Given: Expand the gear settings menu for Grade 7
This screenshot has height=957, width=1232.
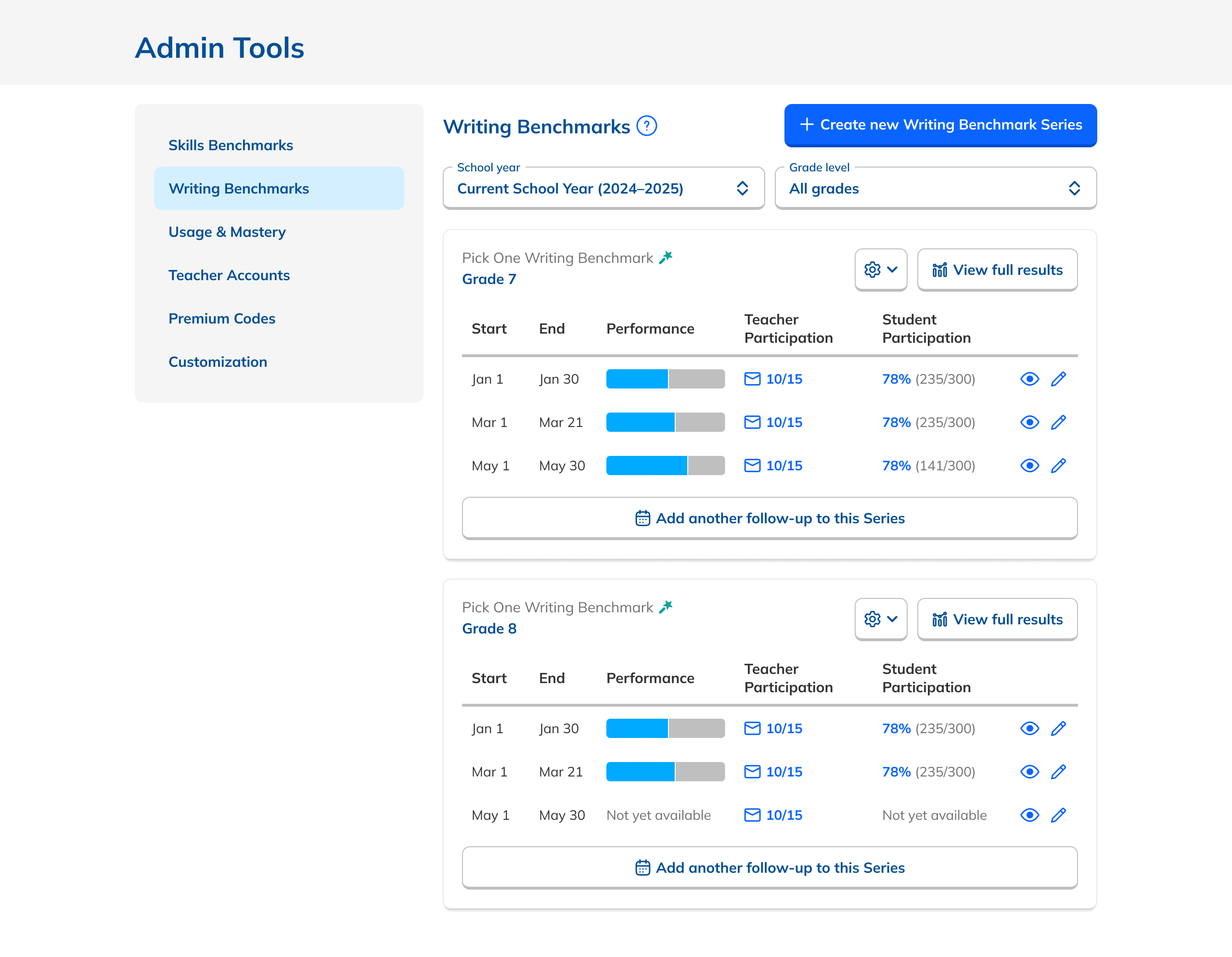Looking at the screenshot, I should (x=881, y=270).
